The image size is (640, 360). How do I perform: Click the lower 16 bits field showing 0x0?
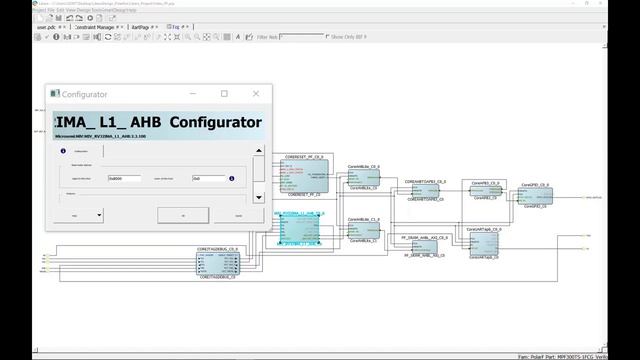click(x=209, y=178)
